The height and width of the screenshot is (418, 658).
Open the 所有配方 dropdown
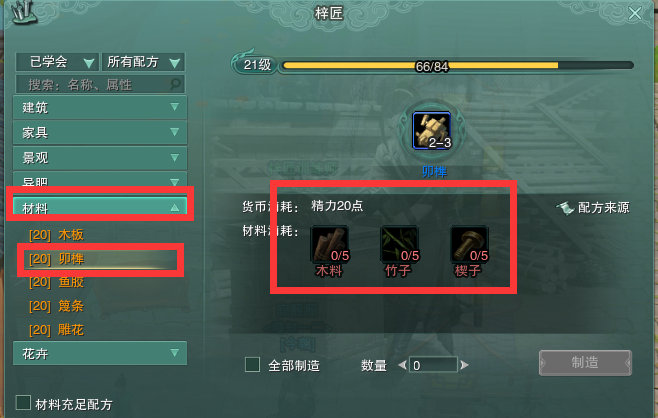(143, 62)
